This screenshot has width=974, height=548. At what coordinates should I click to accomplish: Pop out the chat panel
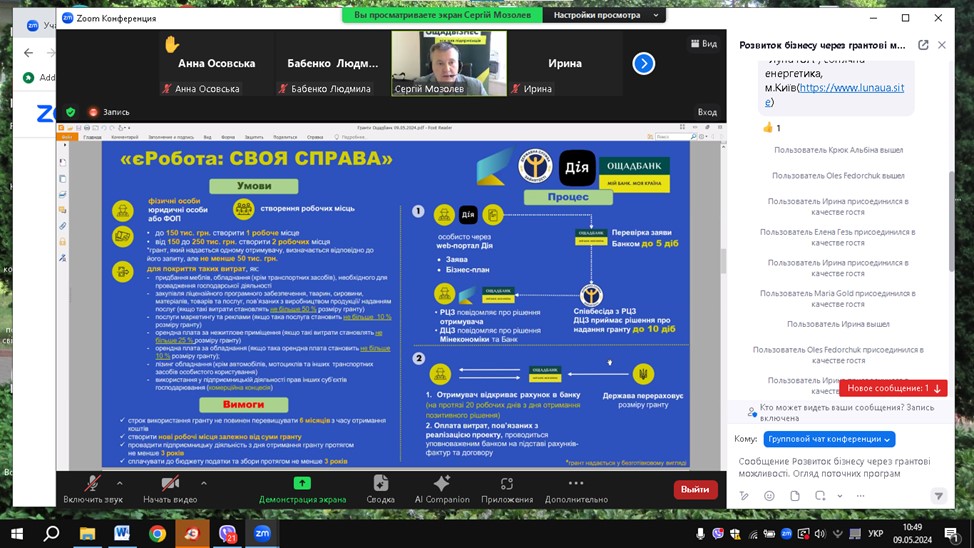pyautogui.click(x=923, y=45)
